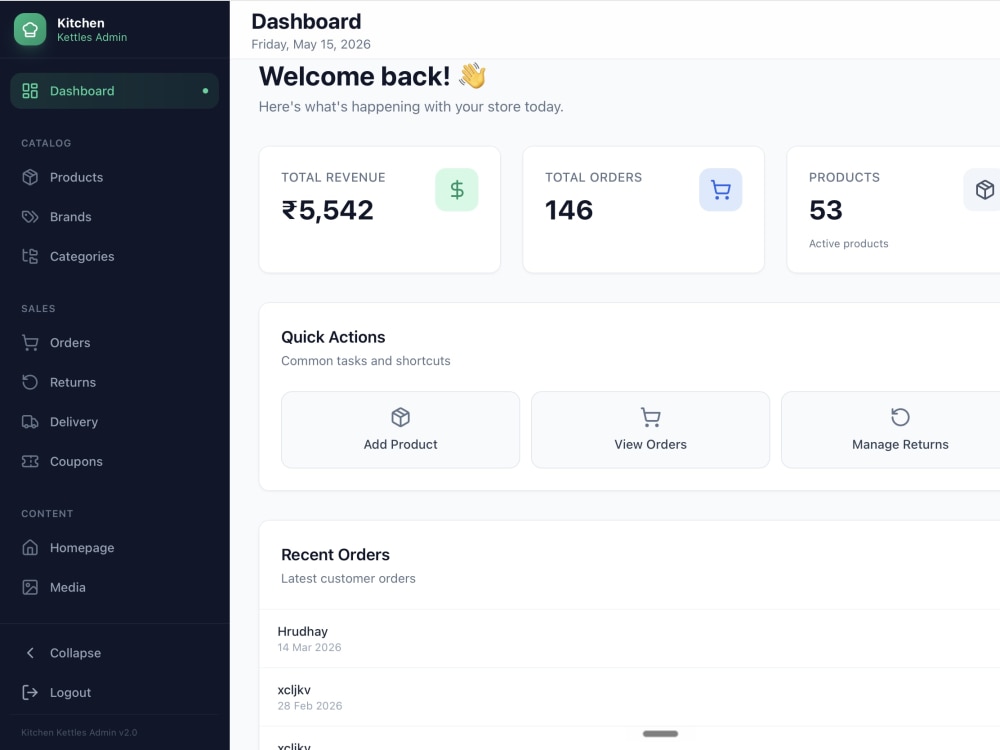The height and width of the screenshot is (750, 1000).
Task: Open the recent order from Hrudhay
Action: pos(630,638)
